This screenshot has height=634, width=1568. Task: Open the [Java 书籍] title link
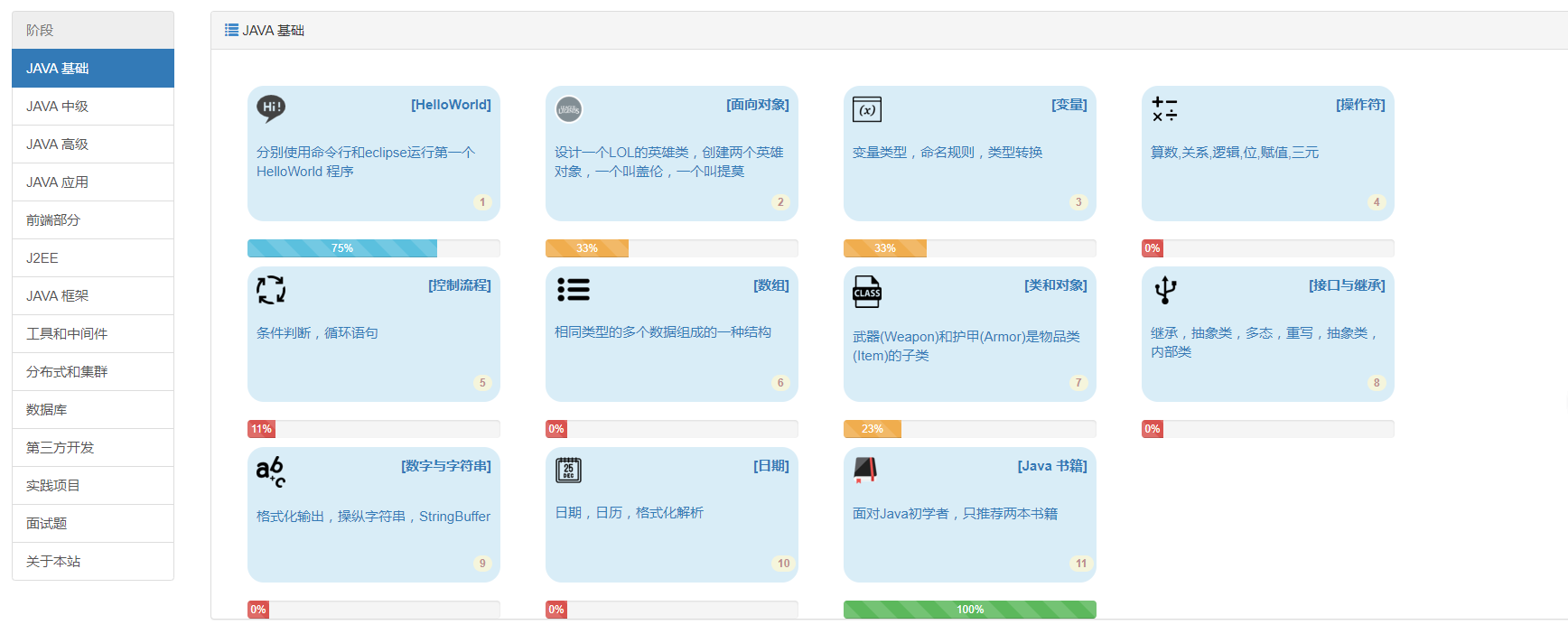pyautogui.click(x=1052, y=466)
